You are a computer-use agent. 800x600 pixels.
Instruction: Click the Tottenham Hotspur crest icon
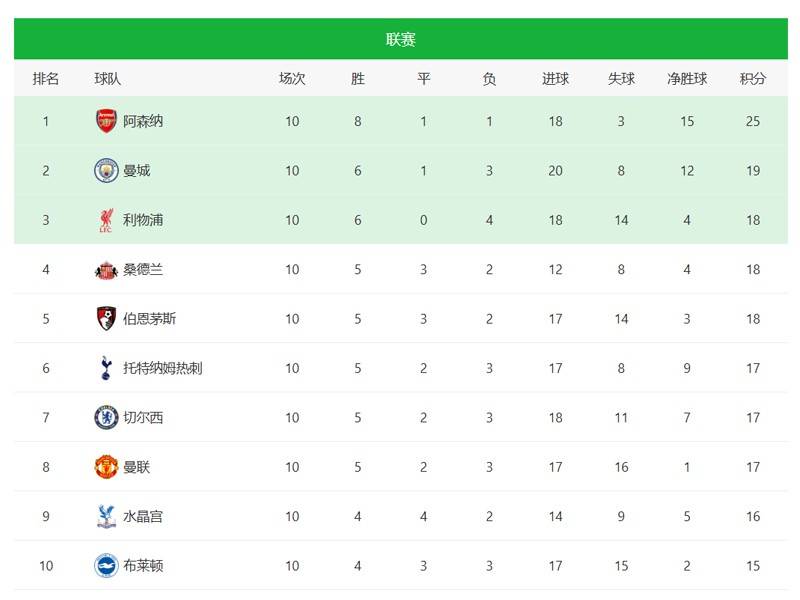tap(106, 368)
